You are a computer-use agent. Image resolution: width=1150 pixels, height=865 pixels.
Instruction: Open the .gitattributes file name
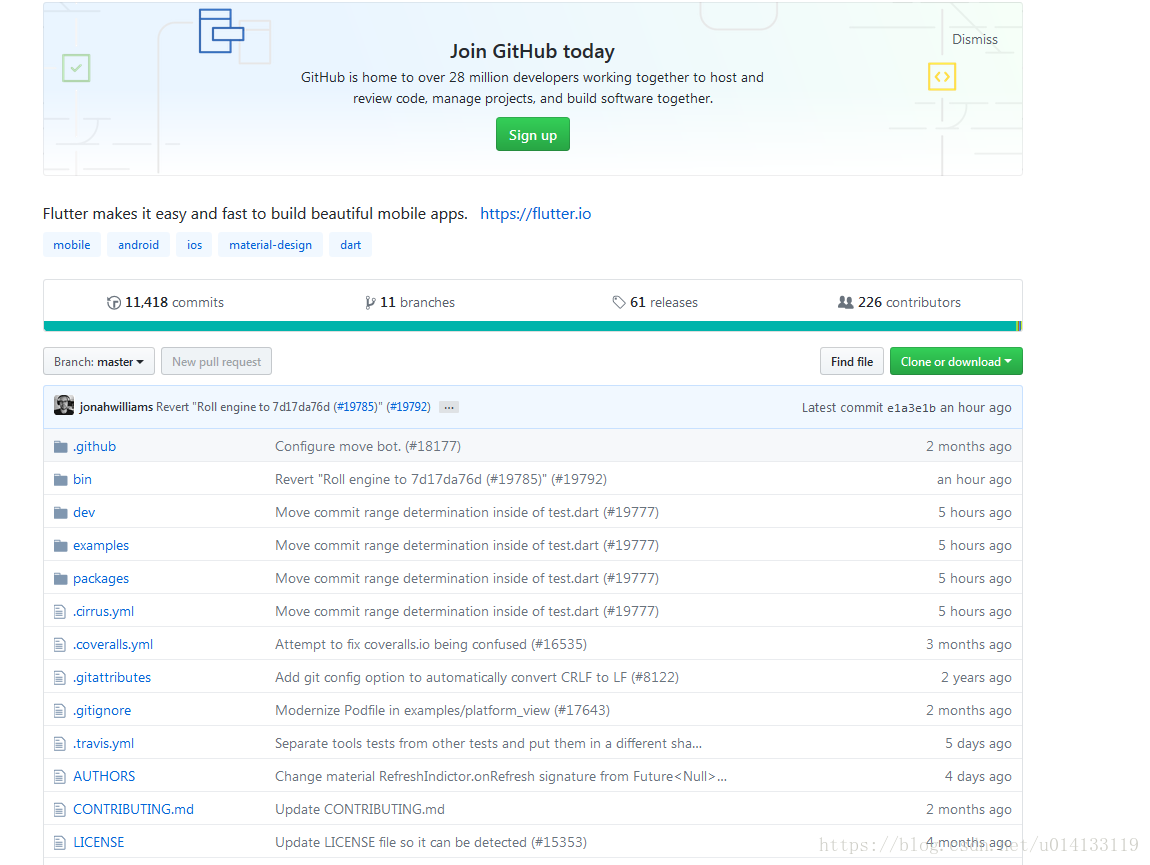click(x=112, y=678)
